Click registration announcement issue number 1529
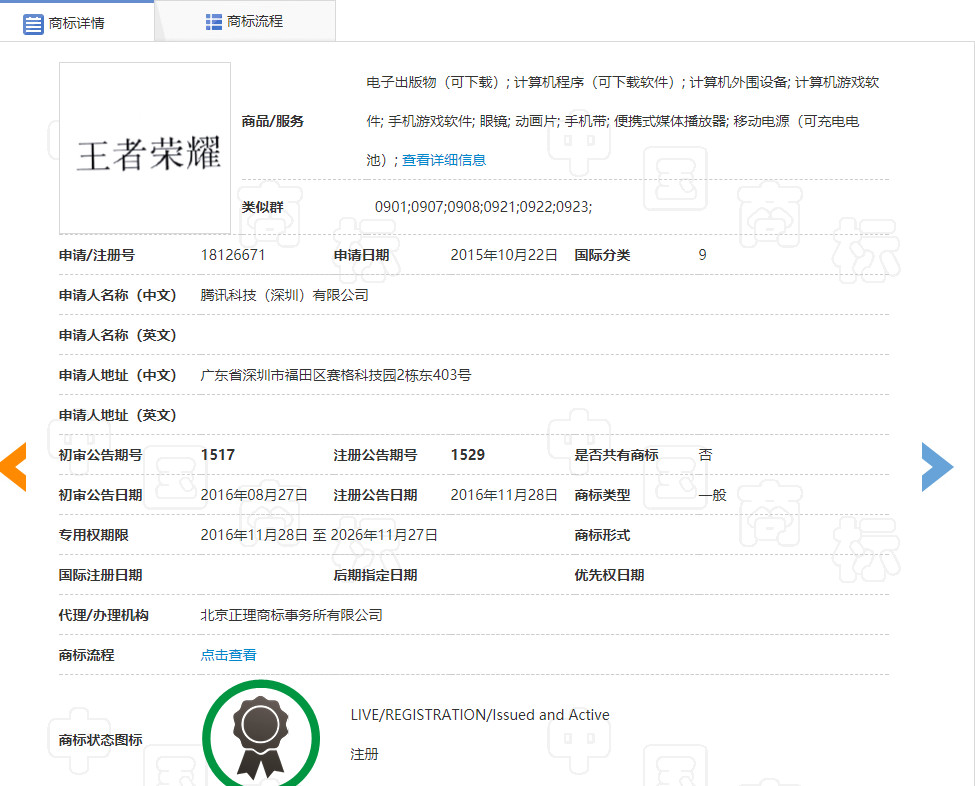Viewport: 975px width, 786px height. (x=467, y=455)
